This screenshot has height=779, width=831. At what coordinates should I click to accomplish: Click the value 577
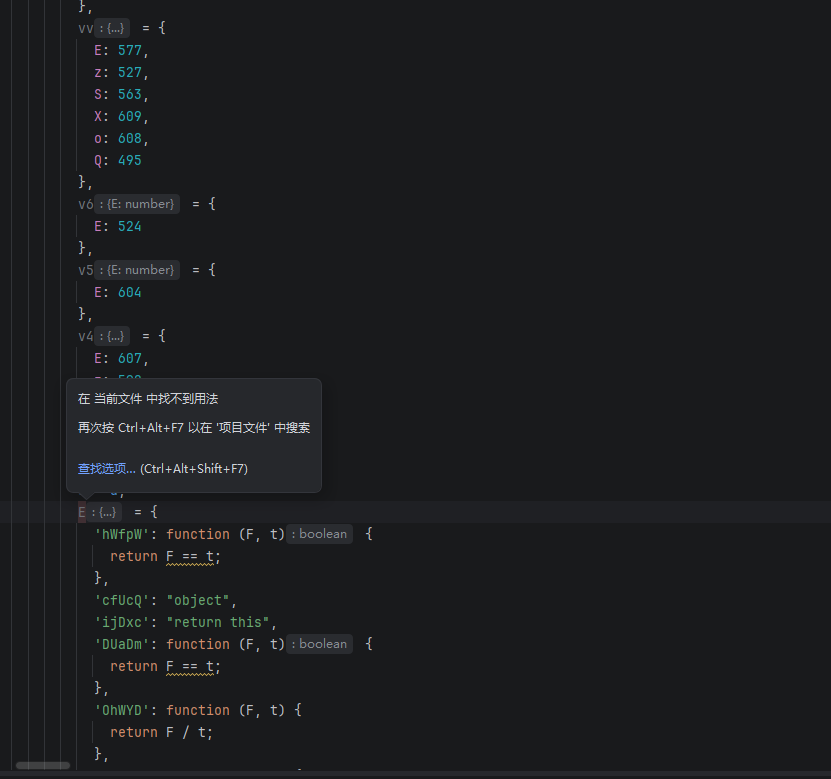point(130,50)
